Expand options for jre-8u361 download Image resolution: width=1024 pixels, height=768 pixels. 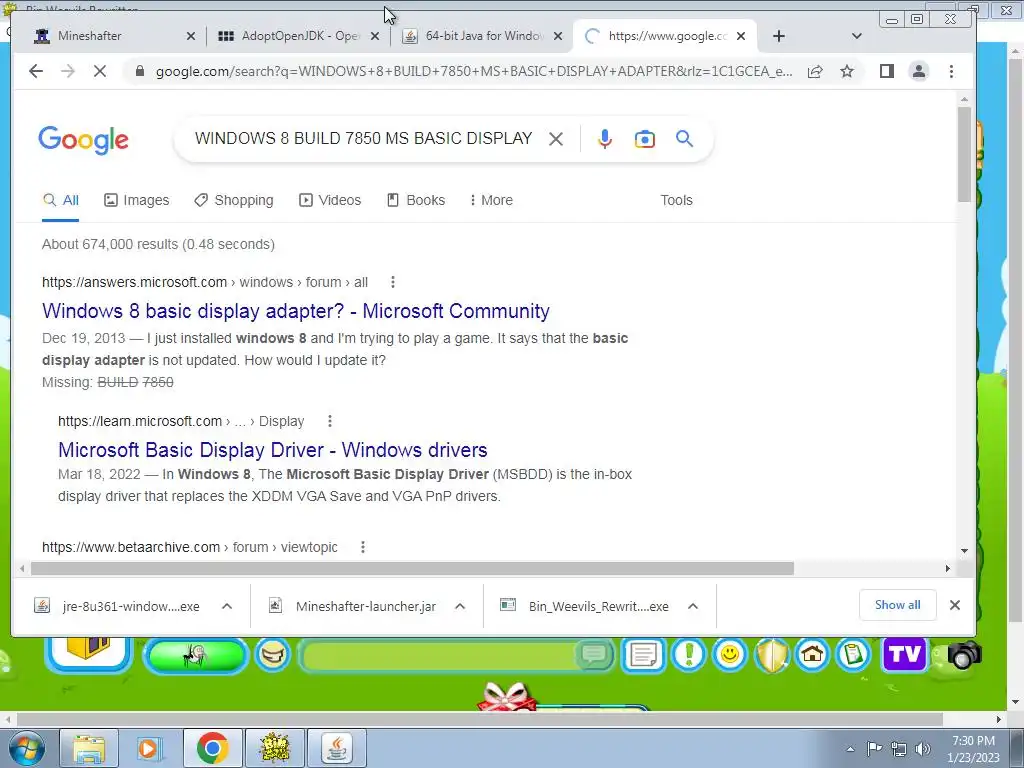(227, 606)
